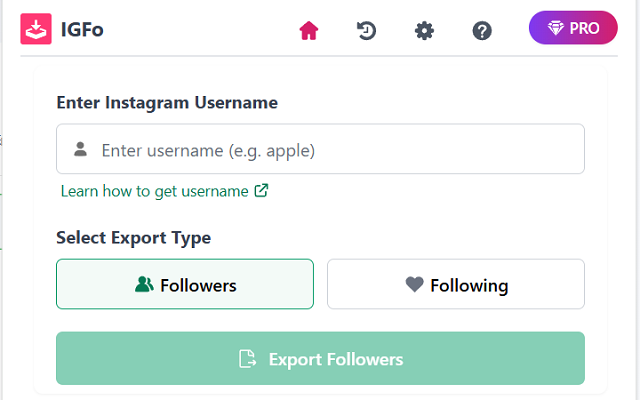
Task: Open the "Learn how to get username" link
Action: [154, 190]
